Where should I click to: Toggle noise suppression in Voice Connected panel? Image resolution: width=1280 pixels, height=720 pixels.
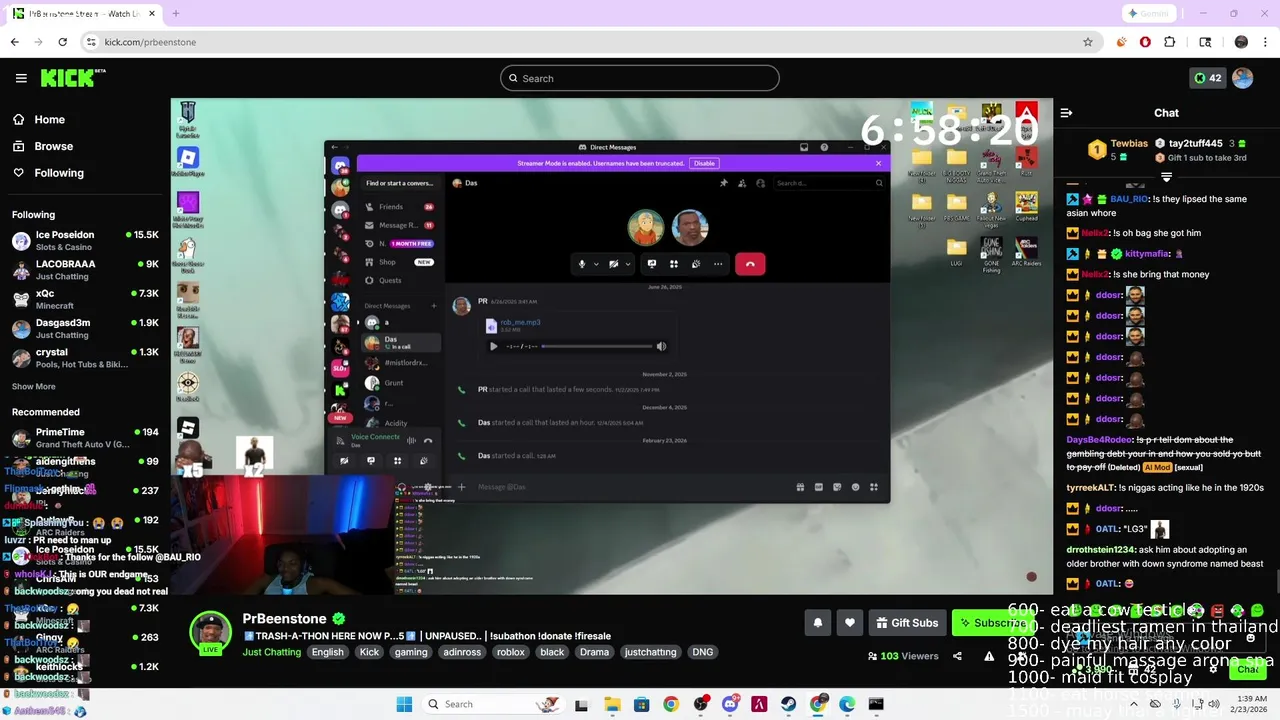coord(411,440)
